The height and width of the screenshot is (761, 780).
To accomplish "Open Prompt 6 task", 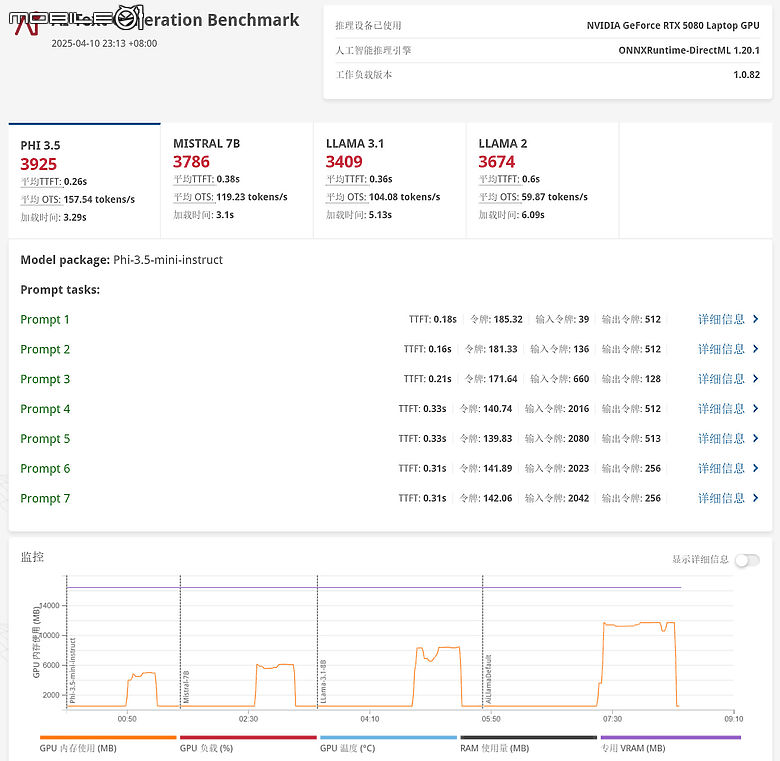I will 45,469.
